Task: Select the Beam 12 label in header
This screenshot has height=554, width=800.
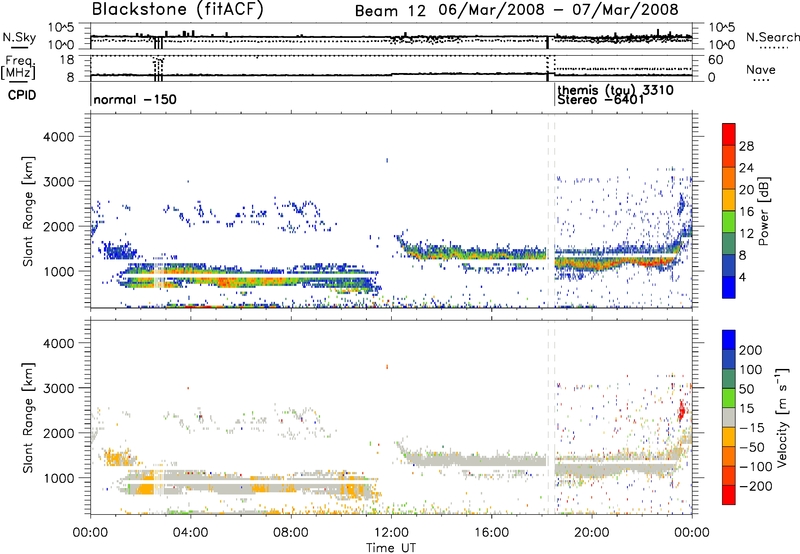Action: coord(390,11)
